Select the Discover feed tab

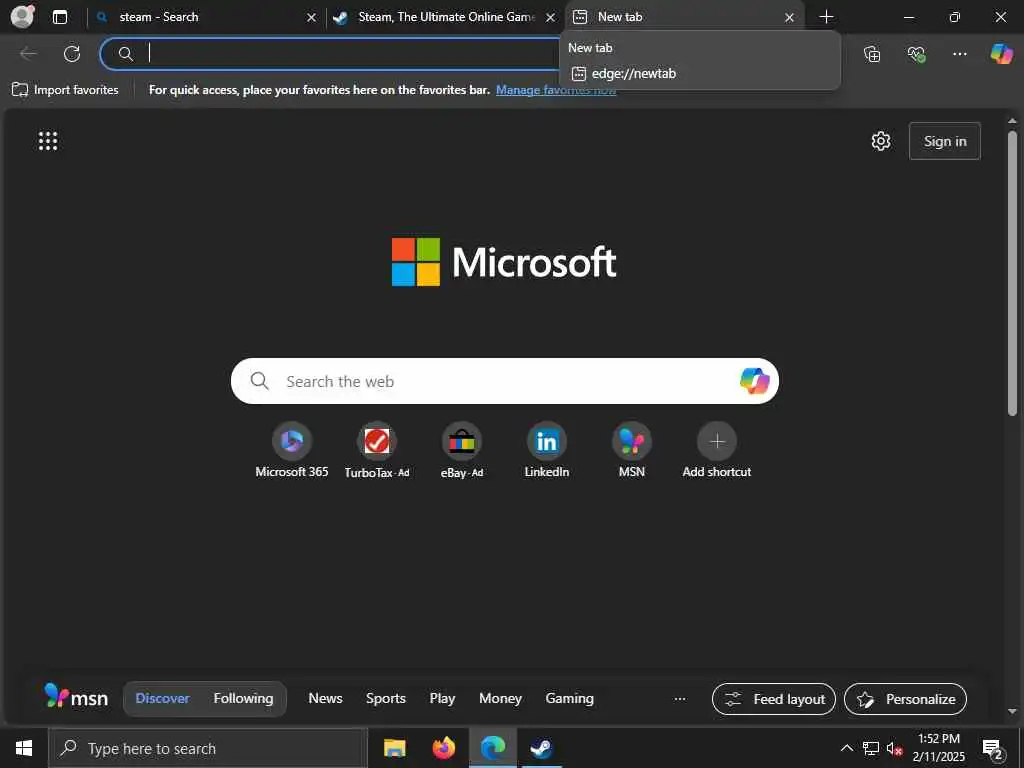tap(162, 698)
